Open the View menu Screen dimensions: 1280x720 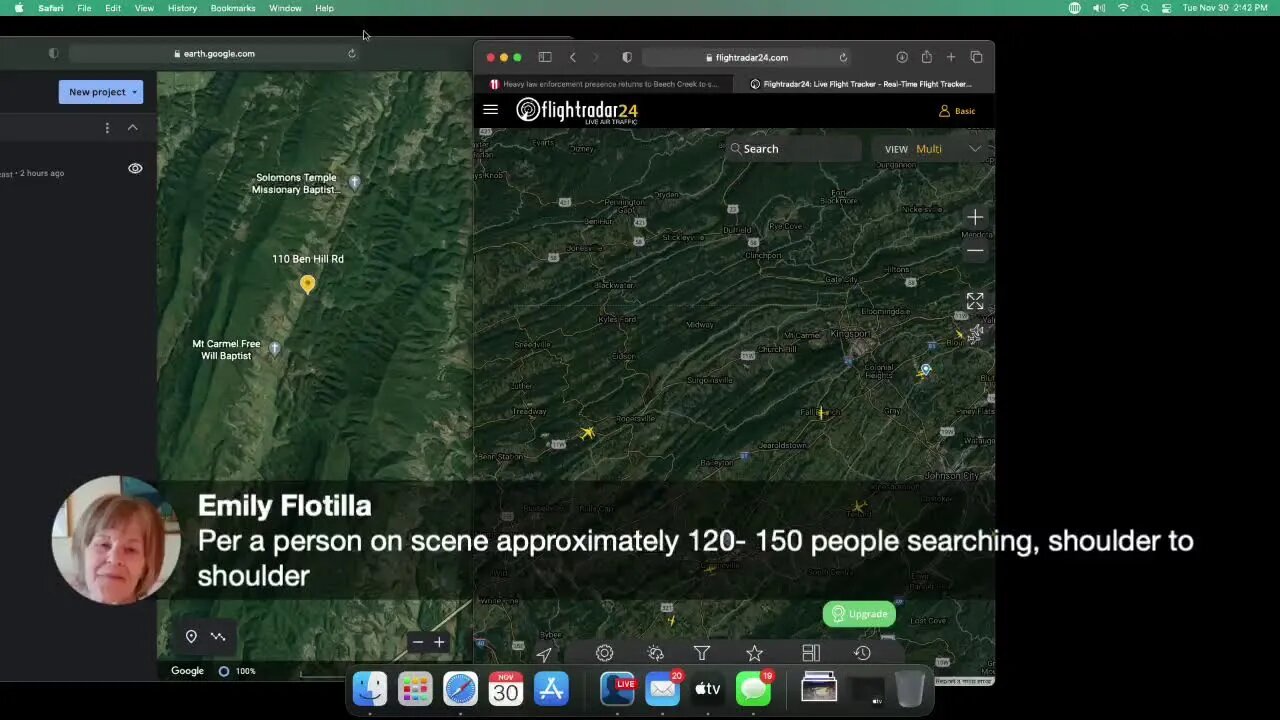point(144,8)
